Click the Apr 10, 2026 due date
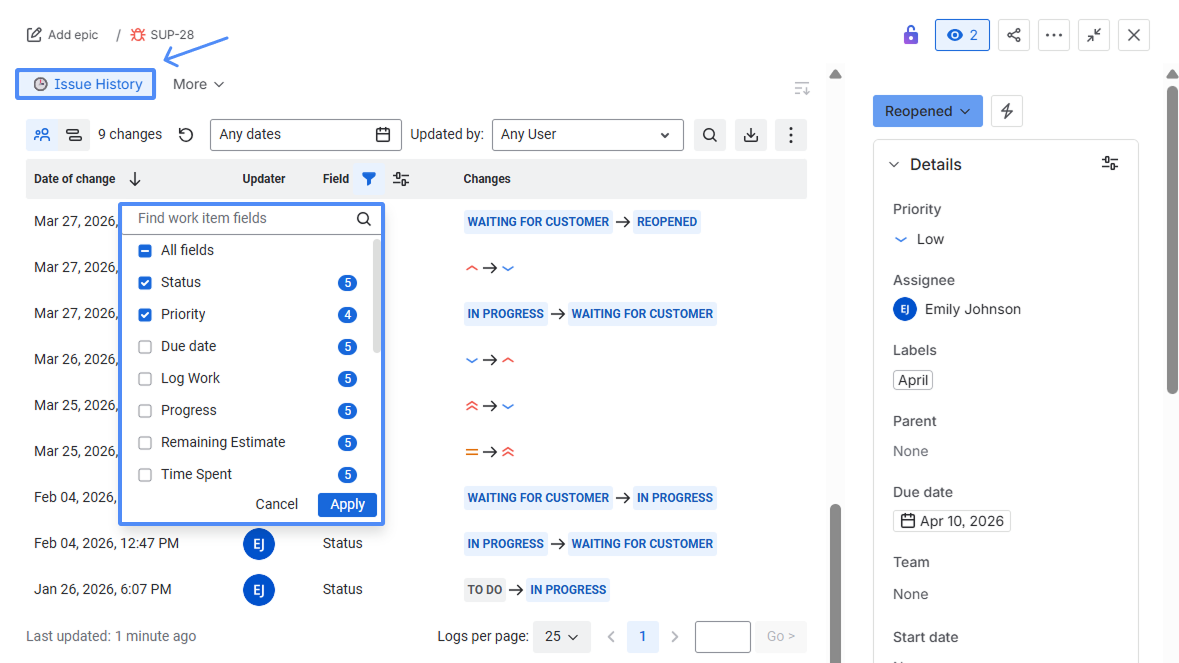The image size is (1179, 663). point(952,521)
